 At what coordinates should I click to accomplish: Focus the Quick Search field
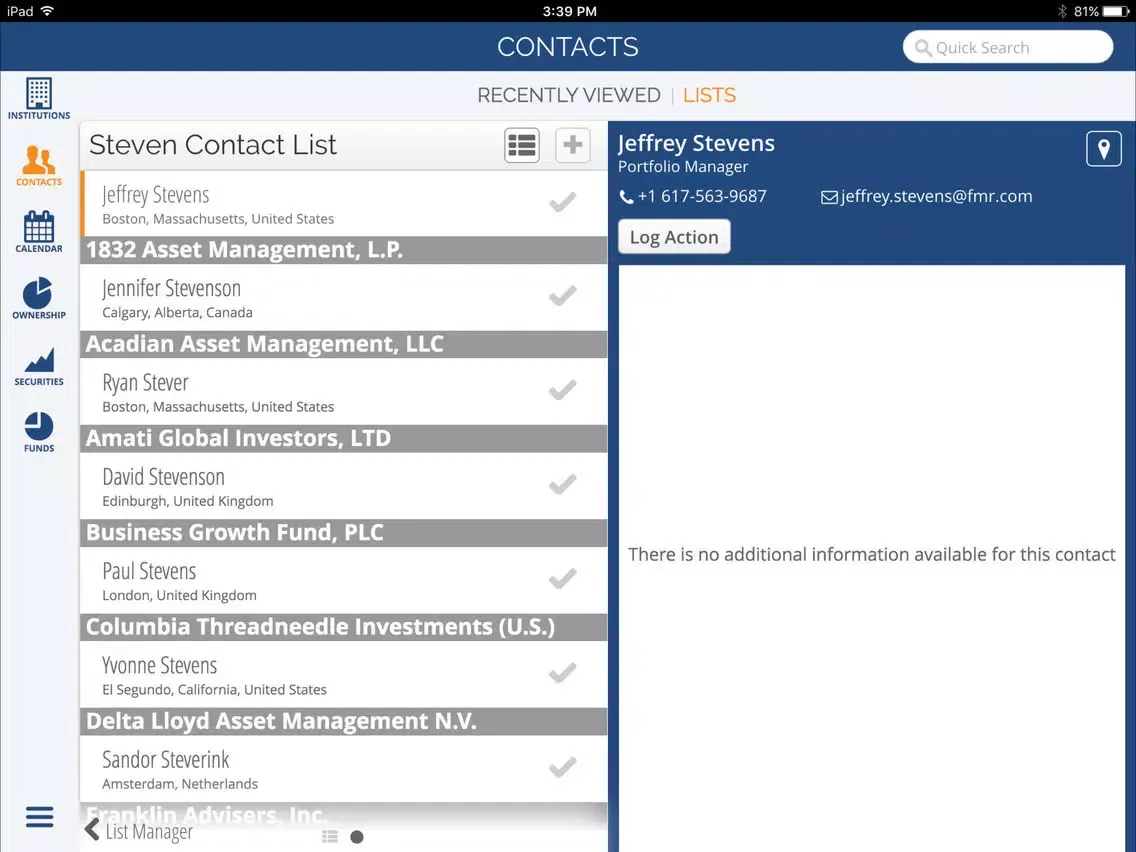[1008, 47]
